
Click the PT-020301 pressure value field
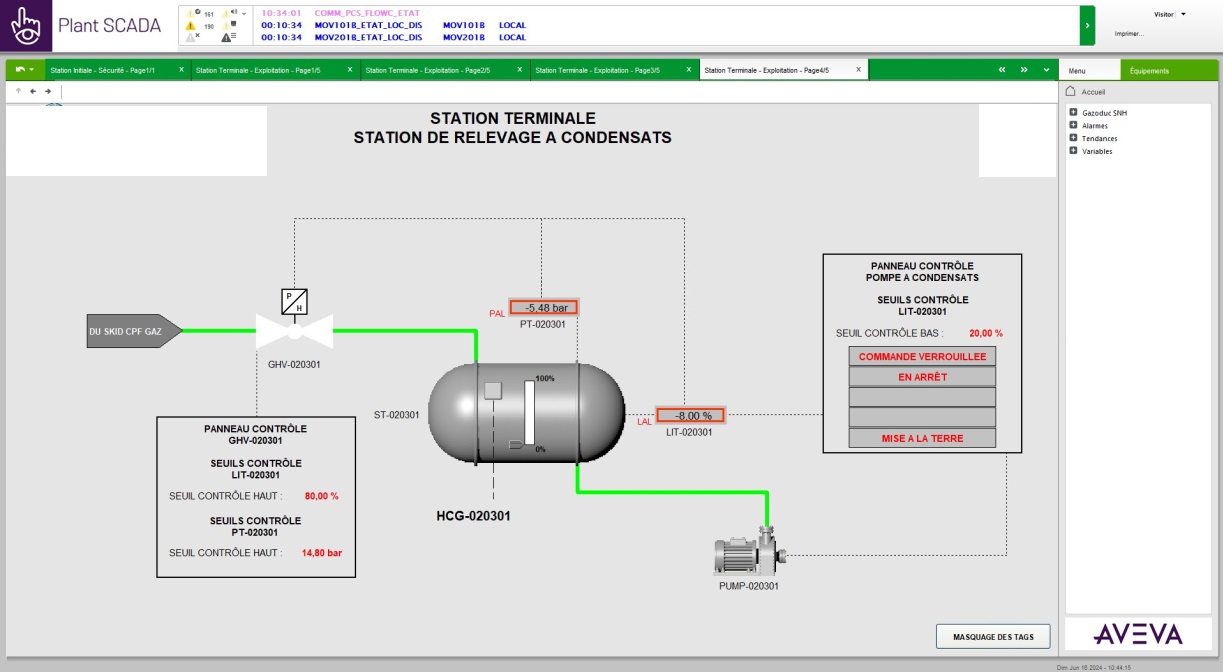tap(544, 308)
